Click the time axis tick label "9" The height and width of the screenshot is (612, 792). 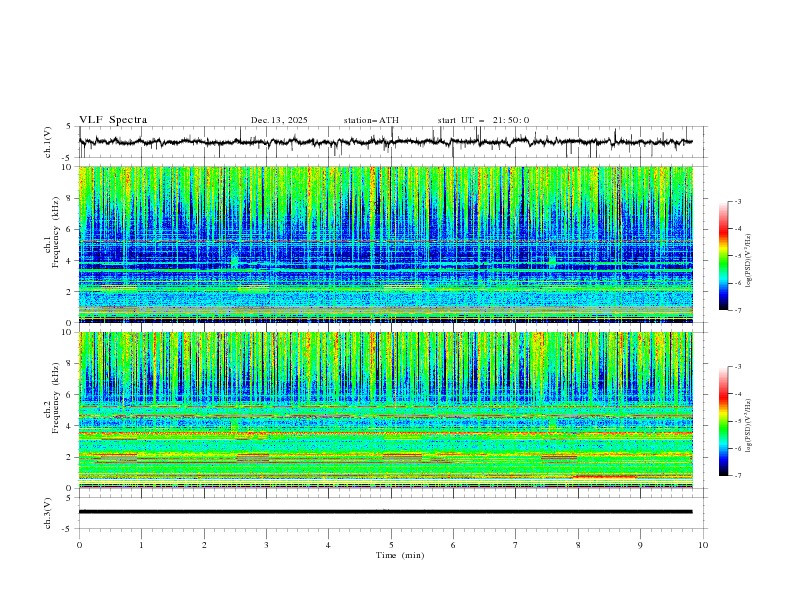[x=640, y=545]
